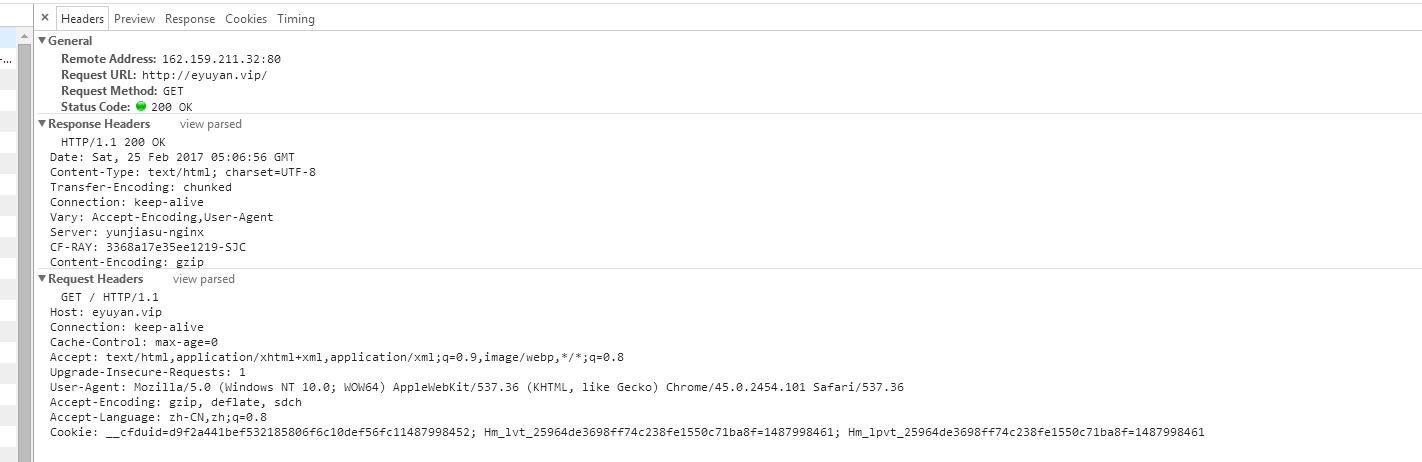Click the Server yunjiasu-nginx header line
1422x462 pixels.
(x=127, y=232)
